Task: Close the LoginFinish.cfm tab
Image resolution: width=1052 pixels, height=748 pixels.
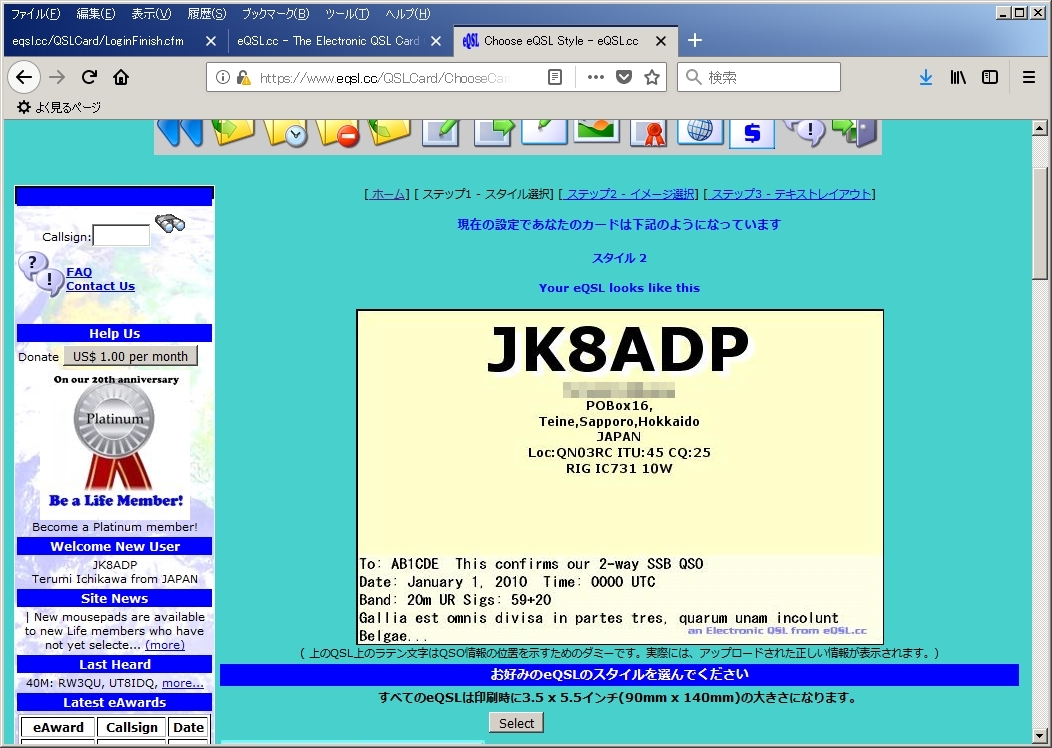Action: [x=211, y=41]
